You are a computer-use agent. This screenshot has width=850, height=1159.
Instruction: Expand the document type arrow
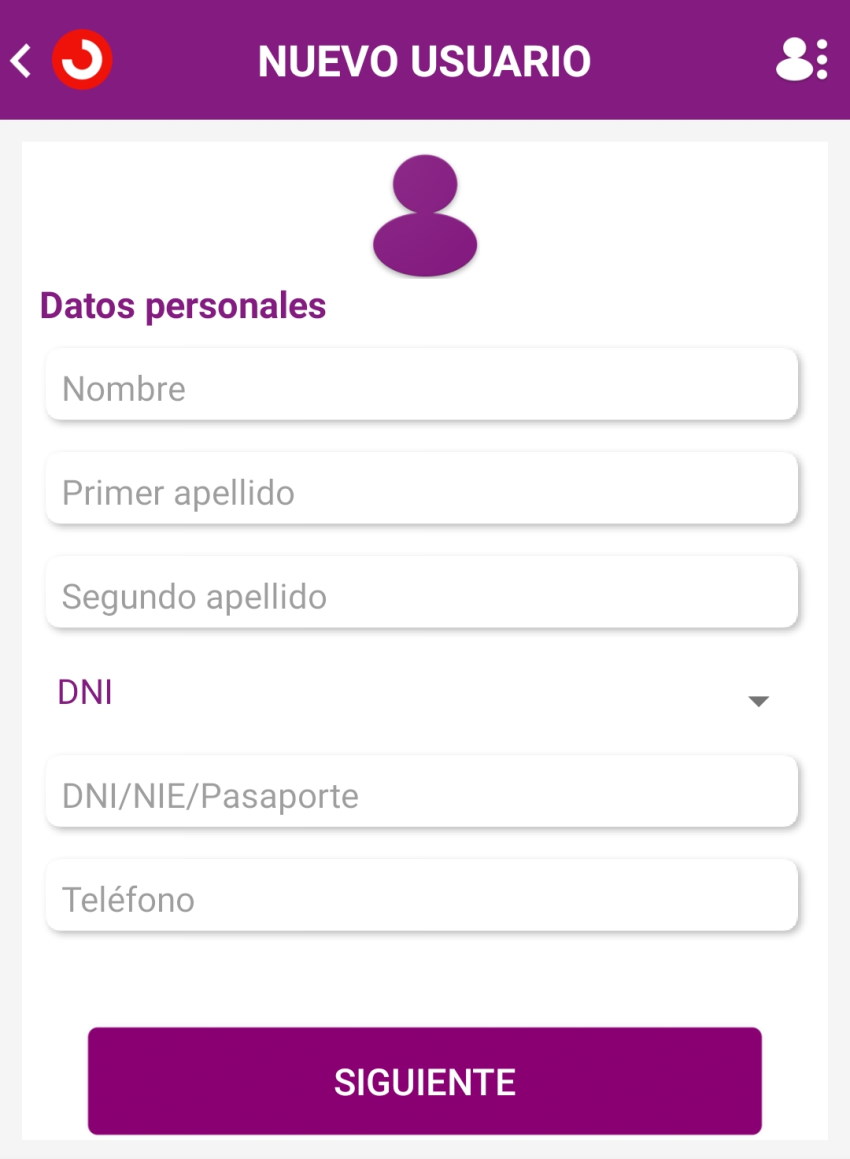(x=758, y=701)
